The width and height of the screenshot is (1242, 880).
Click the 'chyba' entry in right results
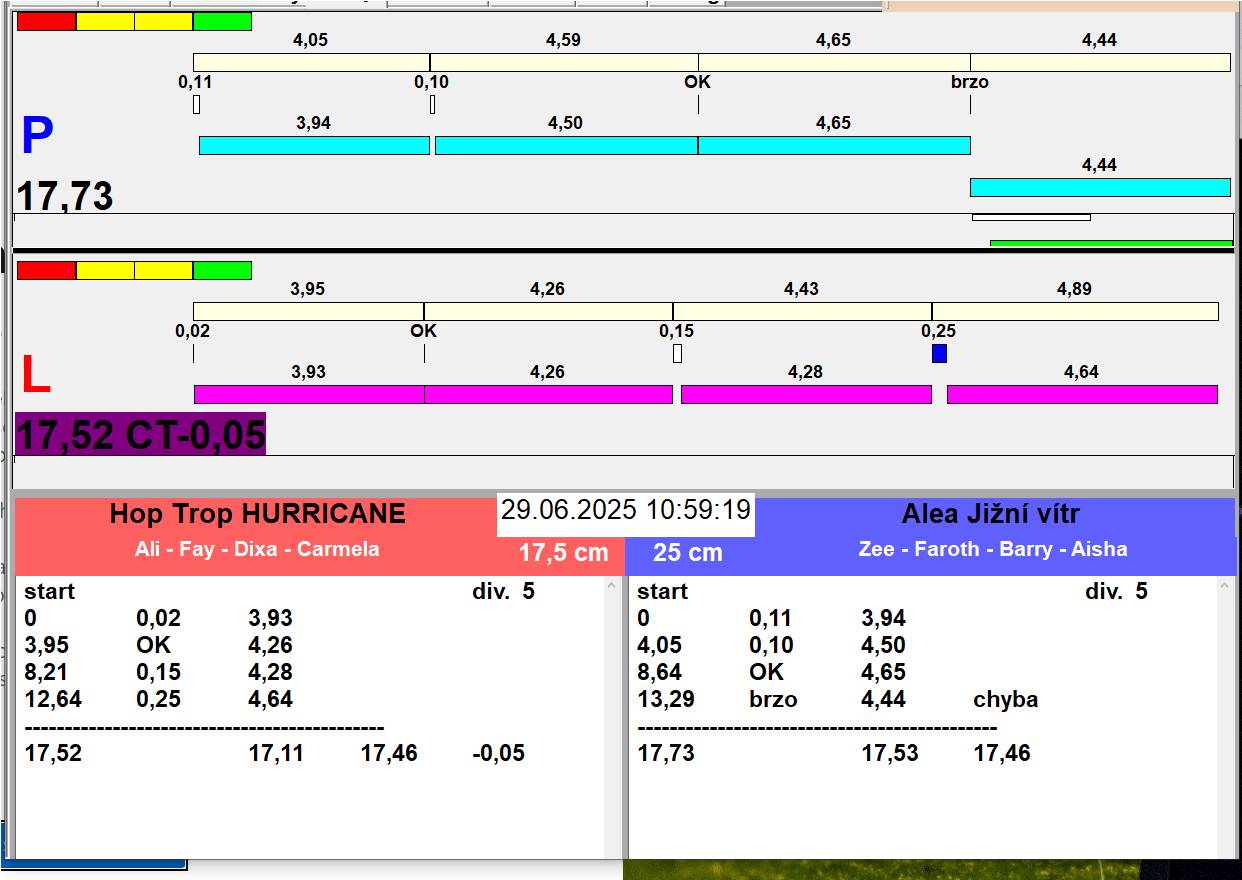(1005, 699)
